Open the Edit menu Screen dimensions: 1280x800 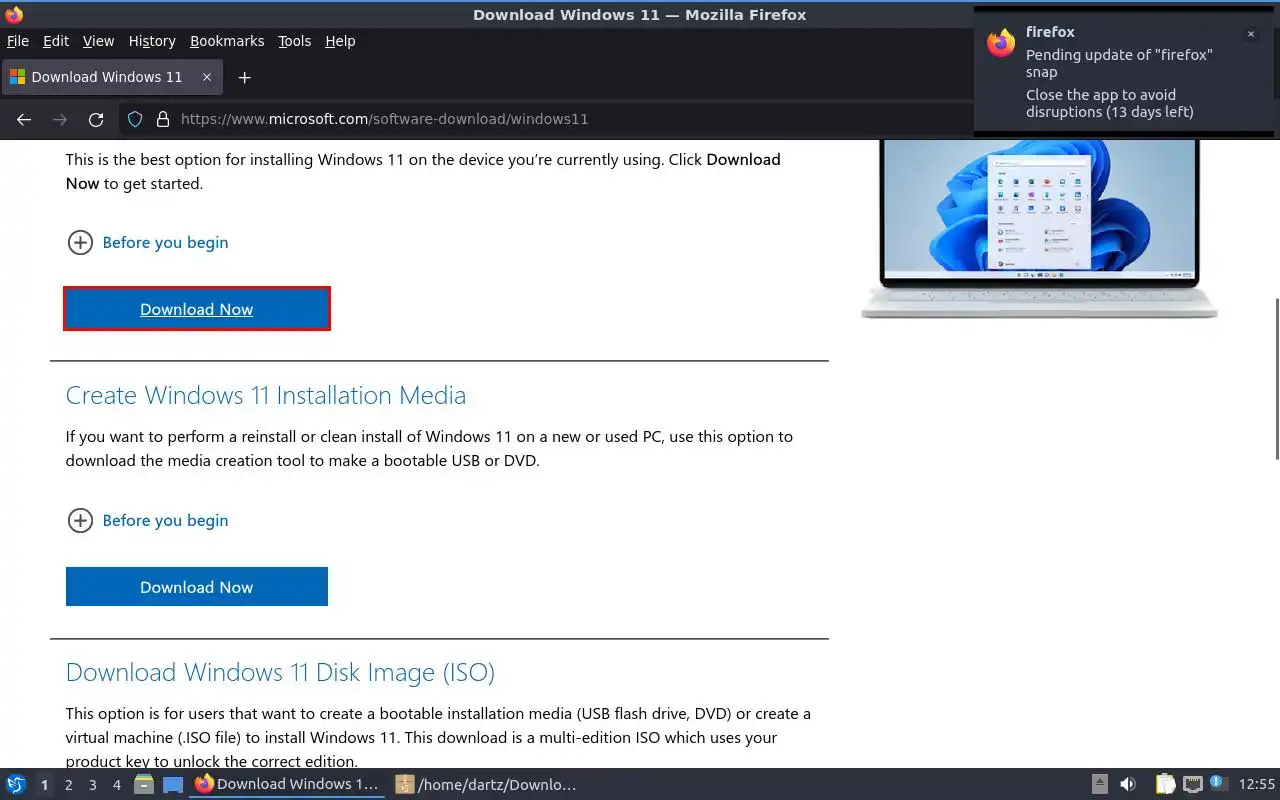pos(56,41)
